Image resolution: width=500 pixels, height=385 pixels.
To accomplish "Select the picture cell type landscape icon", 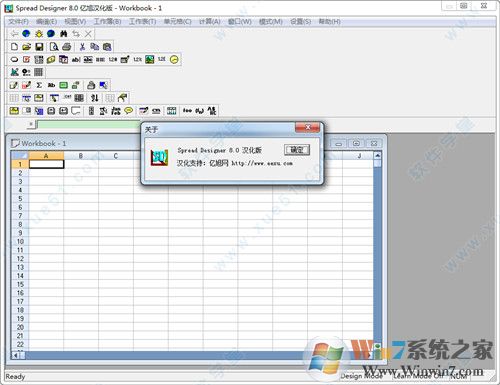I will click(x=150, y=60).
